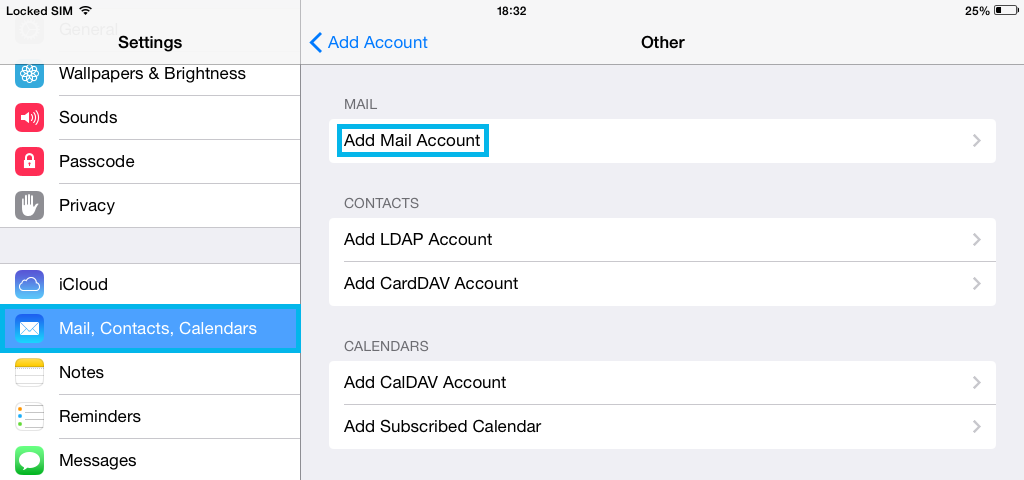Open the Add LDAP Account chevron arrow
1024x480 pixels.
pyautogui.click(x=977, y=240)
